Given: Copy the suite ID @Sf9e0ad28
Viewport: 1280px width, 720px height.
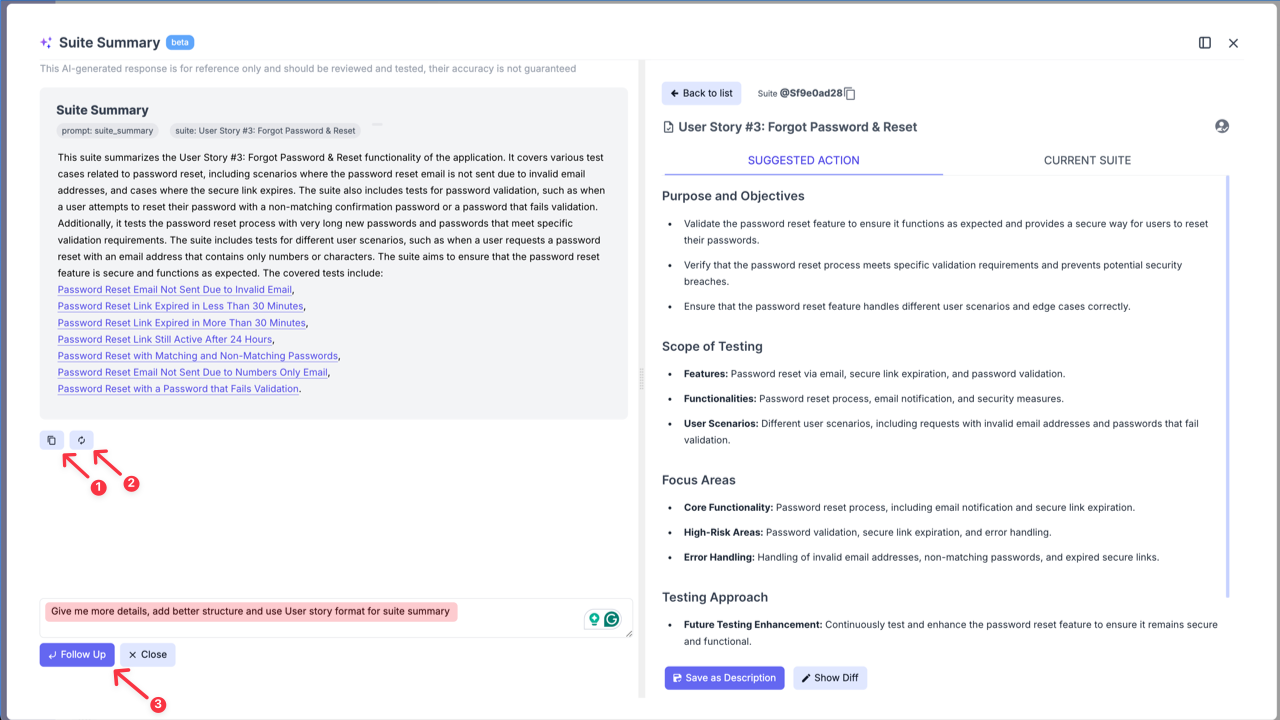Looking at the screenshot, I should pos(849,93).
